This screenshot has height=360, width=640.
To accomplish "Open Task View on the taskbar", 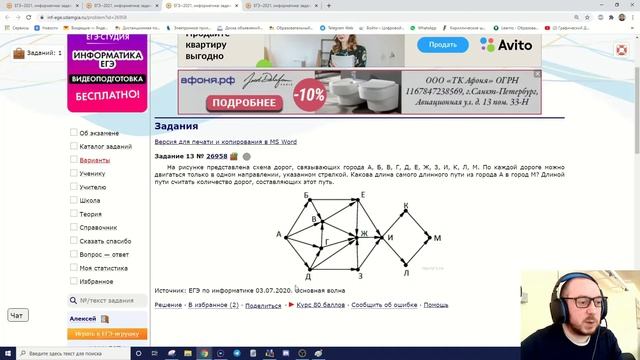I will coord(155,353).
